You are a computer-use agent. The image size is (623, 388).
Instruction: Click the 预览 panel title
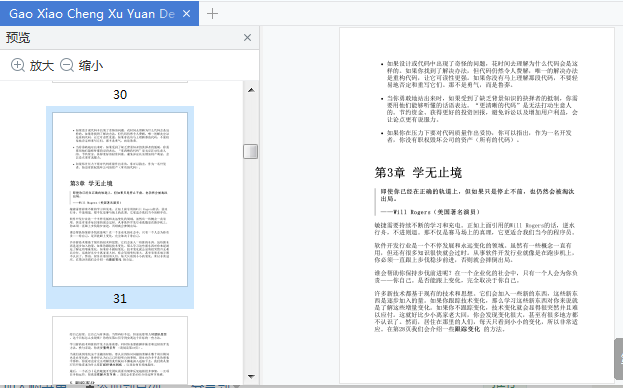point(18,38)
